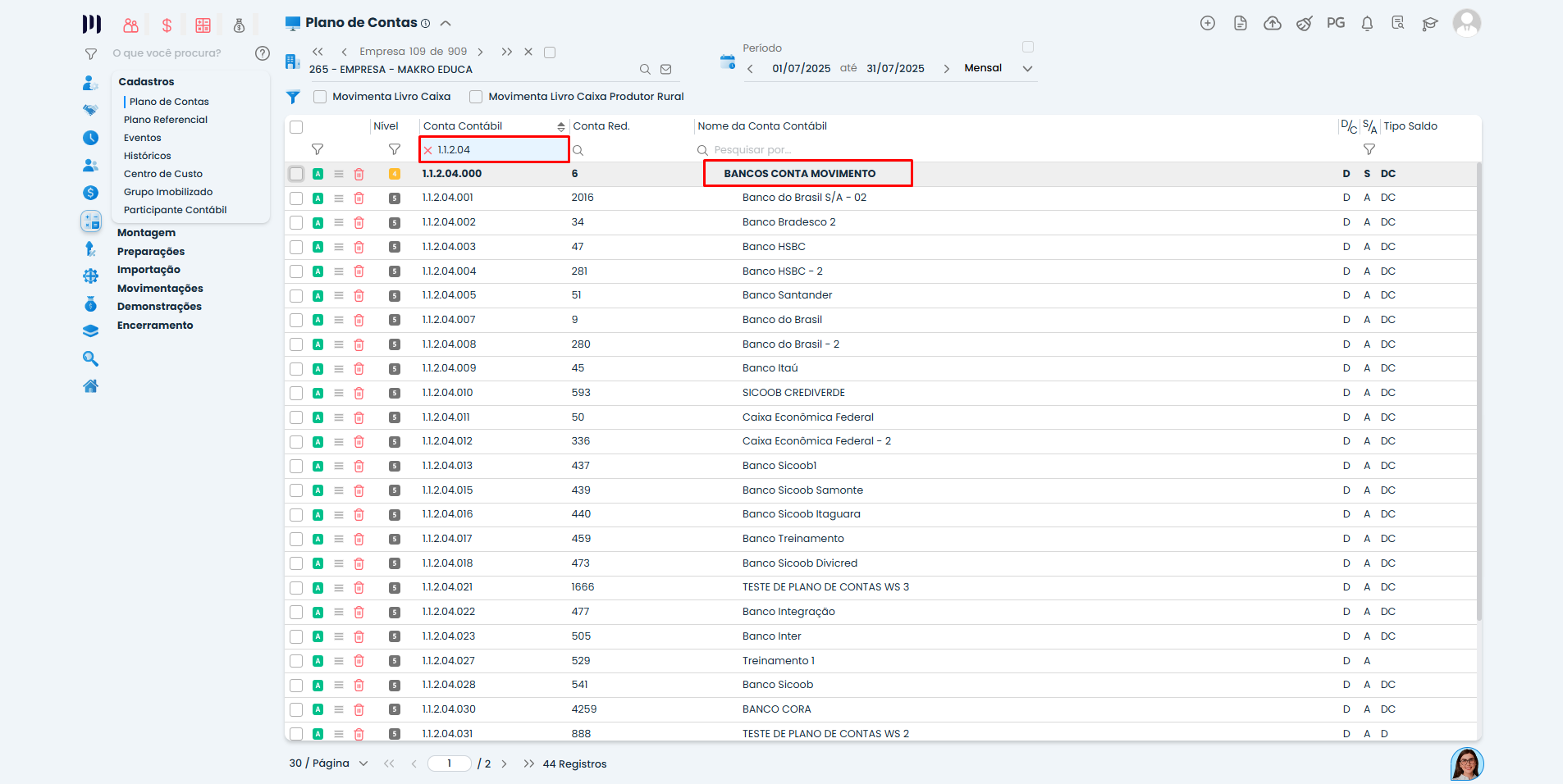
Task: Click the cloud upload icon
Action: pos(1272,24)
